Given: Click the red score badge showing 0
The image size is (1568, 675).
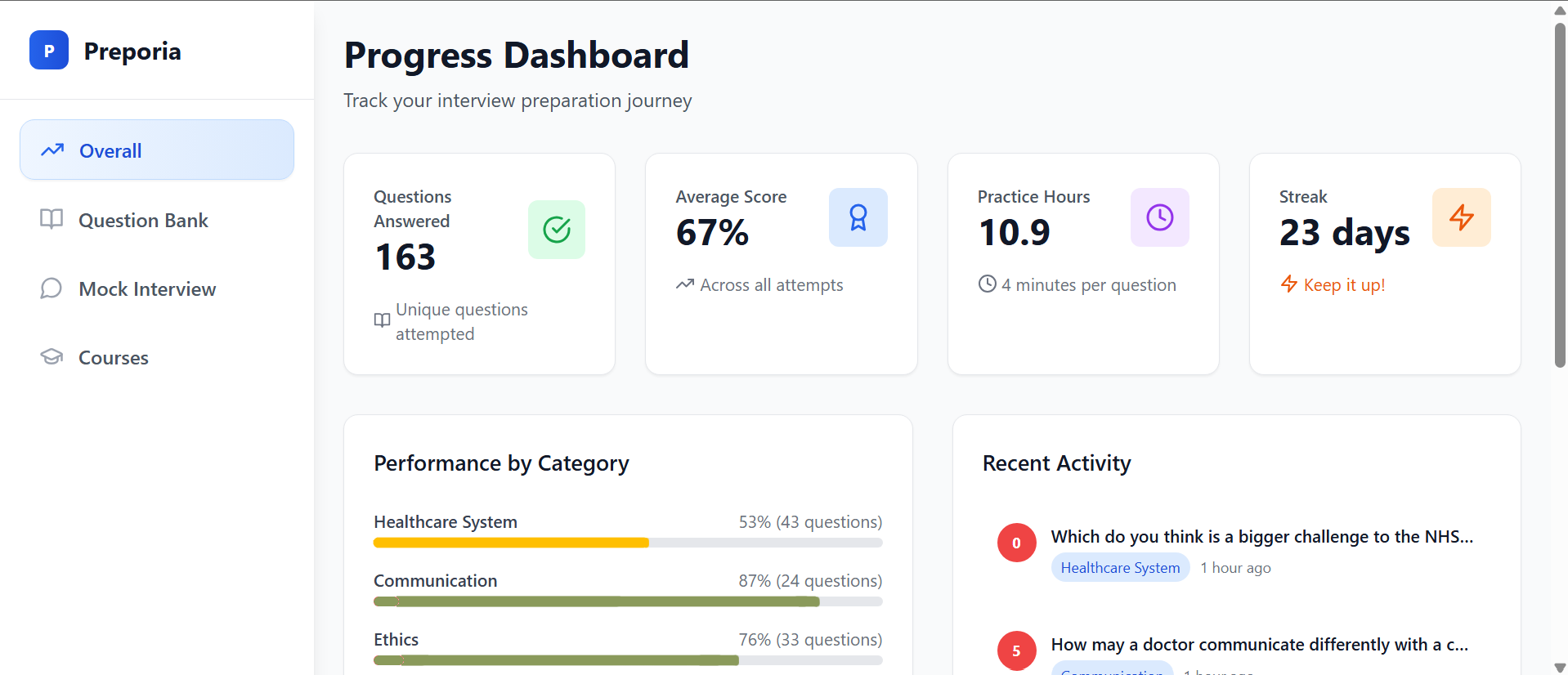Looking at the screenshot, I should pos(1016,543).
